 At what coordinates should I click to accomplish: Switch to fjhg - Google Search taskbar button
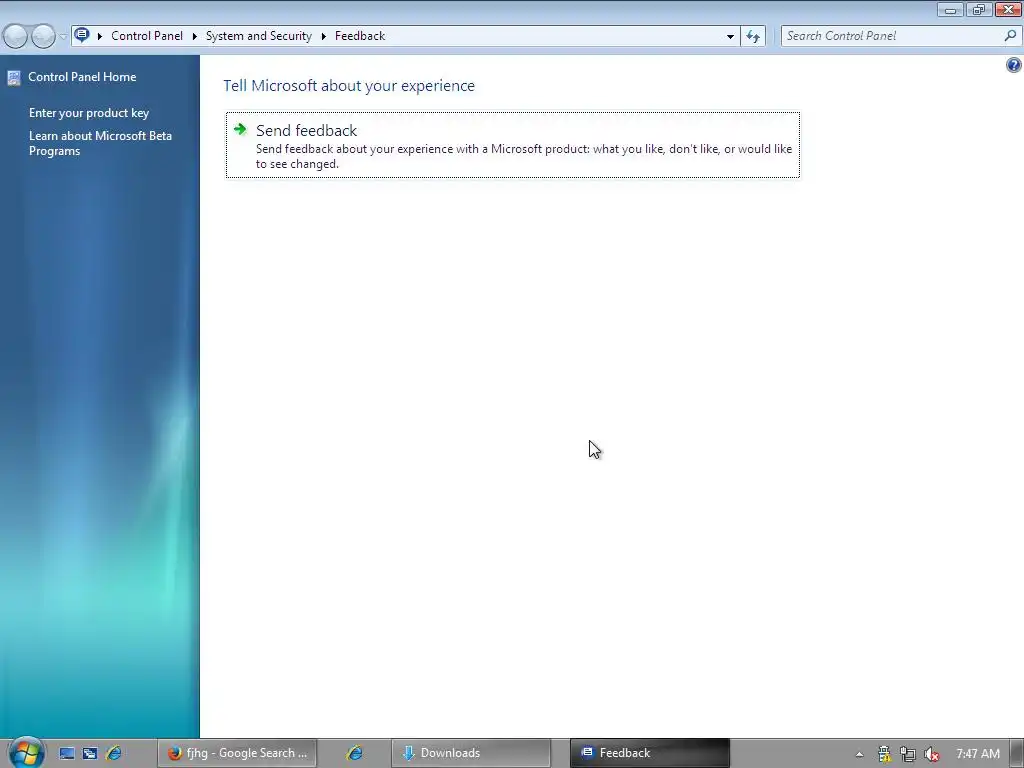point(237,753)
